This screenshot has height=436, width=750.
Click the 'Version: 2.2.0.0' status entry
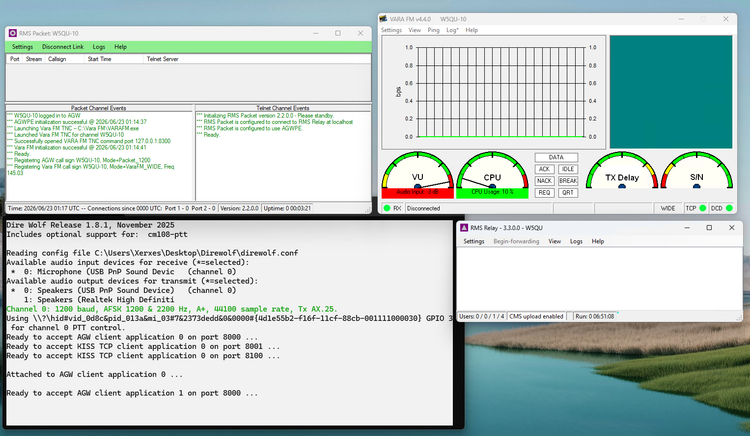click(x=239, y=208)
